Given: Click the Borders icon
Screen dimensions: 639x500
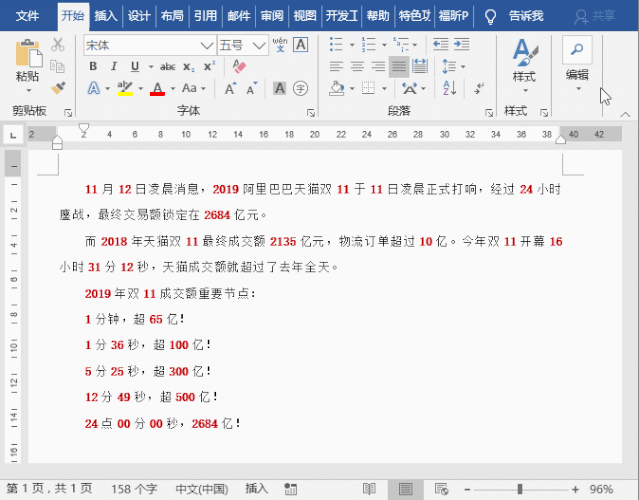Looking at the screenshot, I should [x=368, y=88].
